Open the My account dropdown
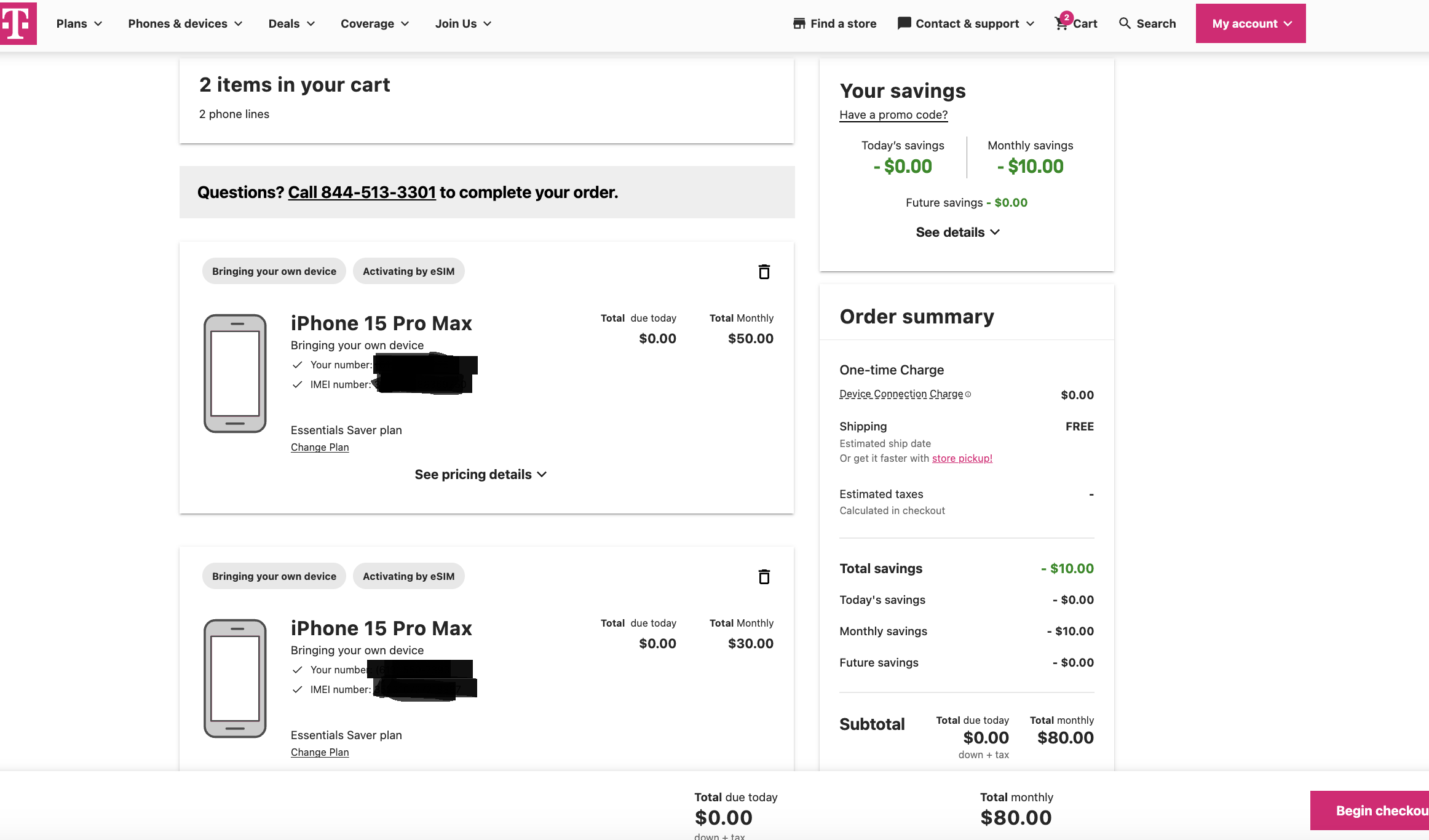 point(1251,23)
